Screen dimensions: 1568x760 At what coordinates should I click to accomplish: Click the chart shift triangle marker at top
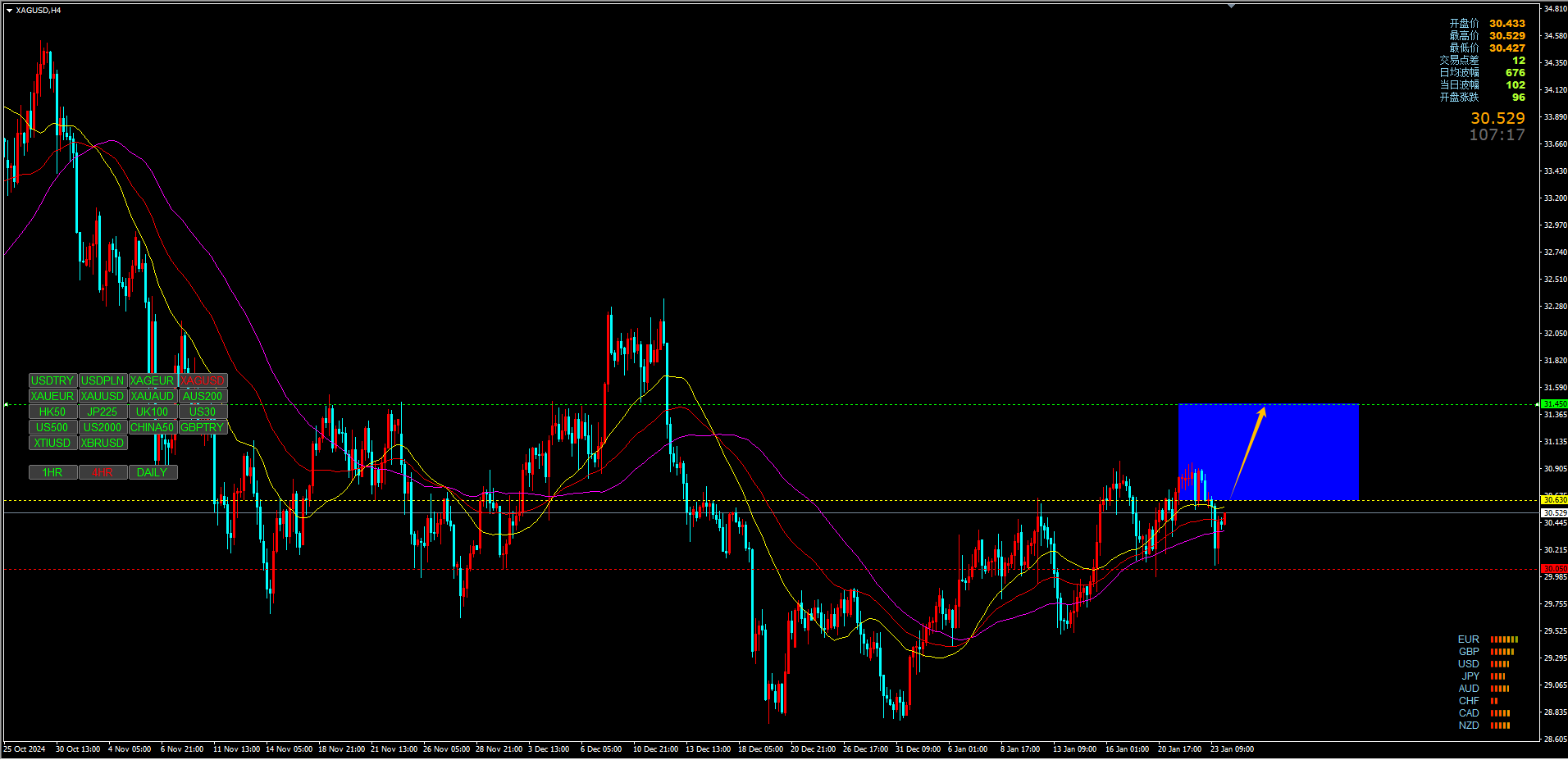coord(1231,6)
